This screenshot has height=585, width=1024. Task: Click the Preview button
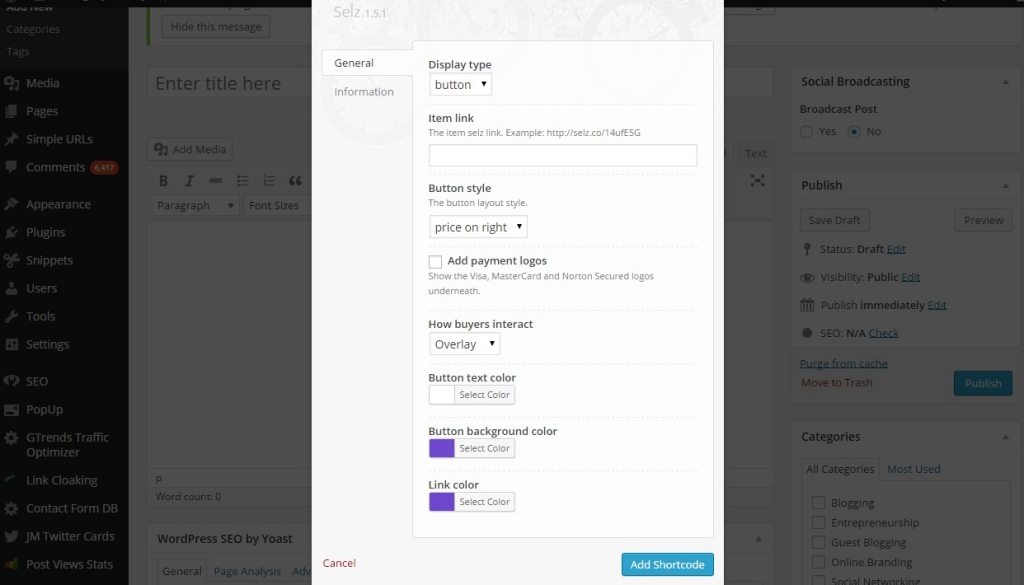(984, 221)
